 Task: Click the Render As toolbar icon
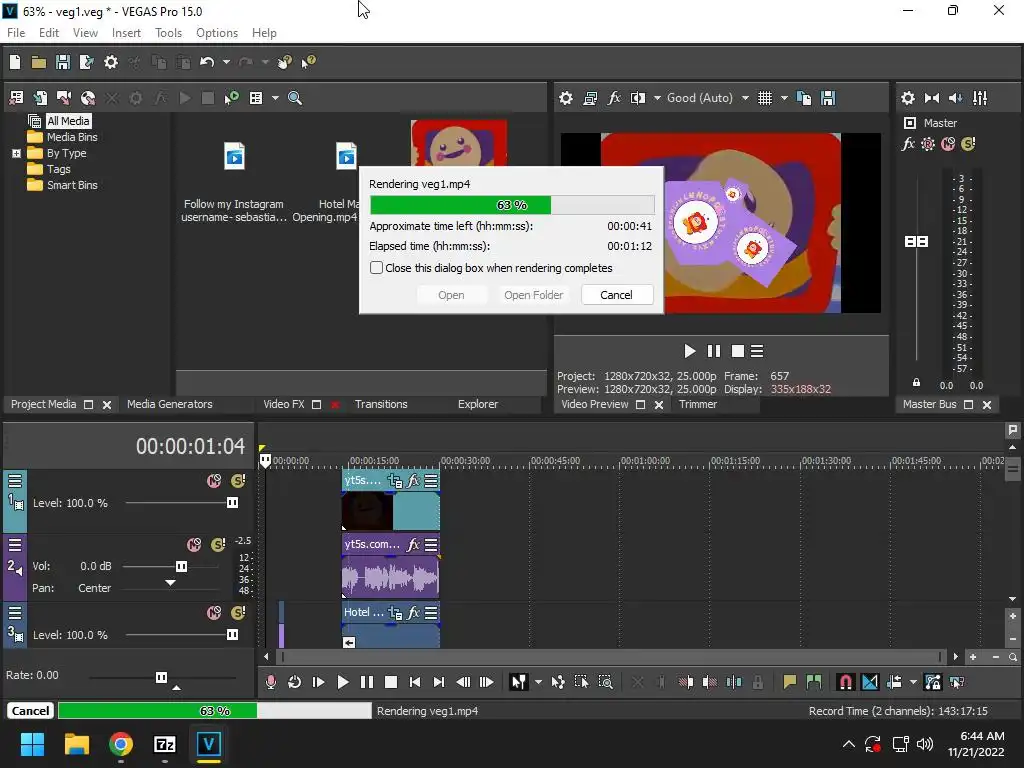(86, 62)
